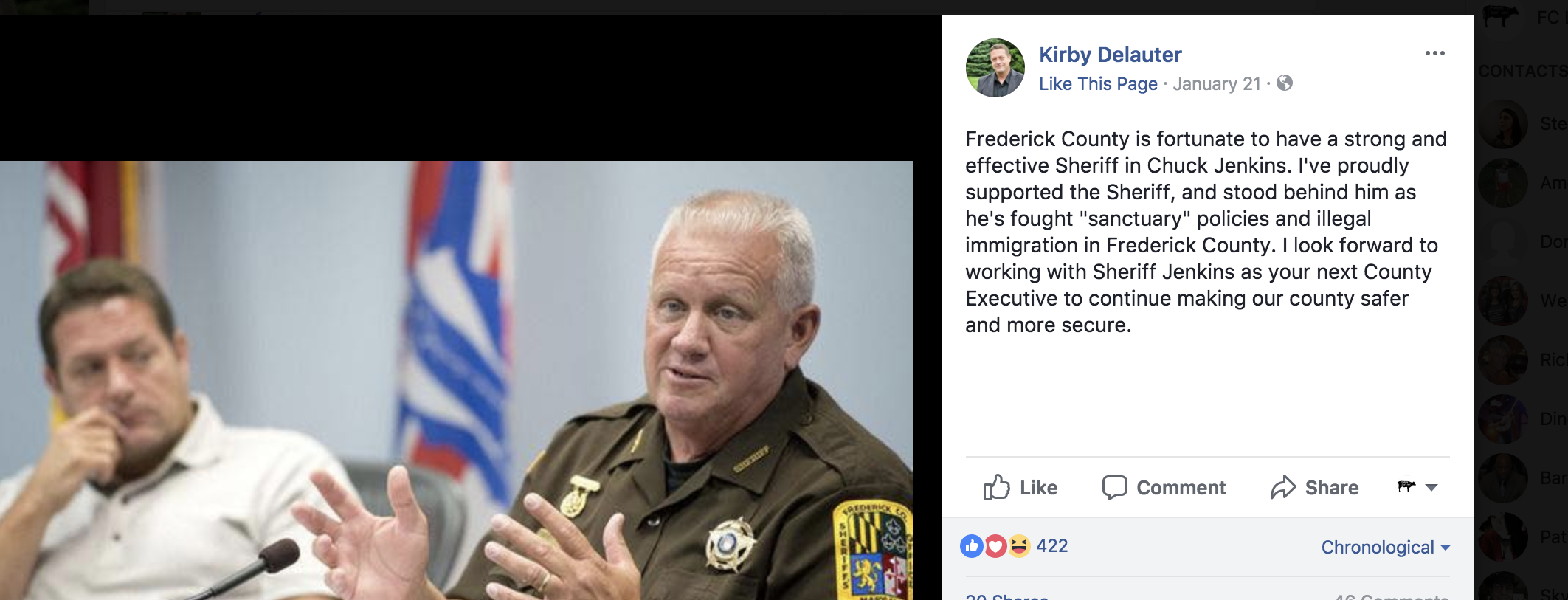Screen dimensions: 1568x600
Task: Click the public globe privacy icon
Action: pos(1285,83)
